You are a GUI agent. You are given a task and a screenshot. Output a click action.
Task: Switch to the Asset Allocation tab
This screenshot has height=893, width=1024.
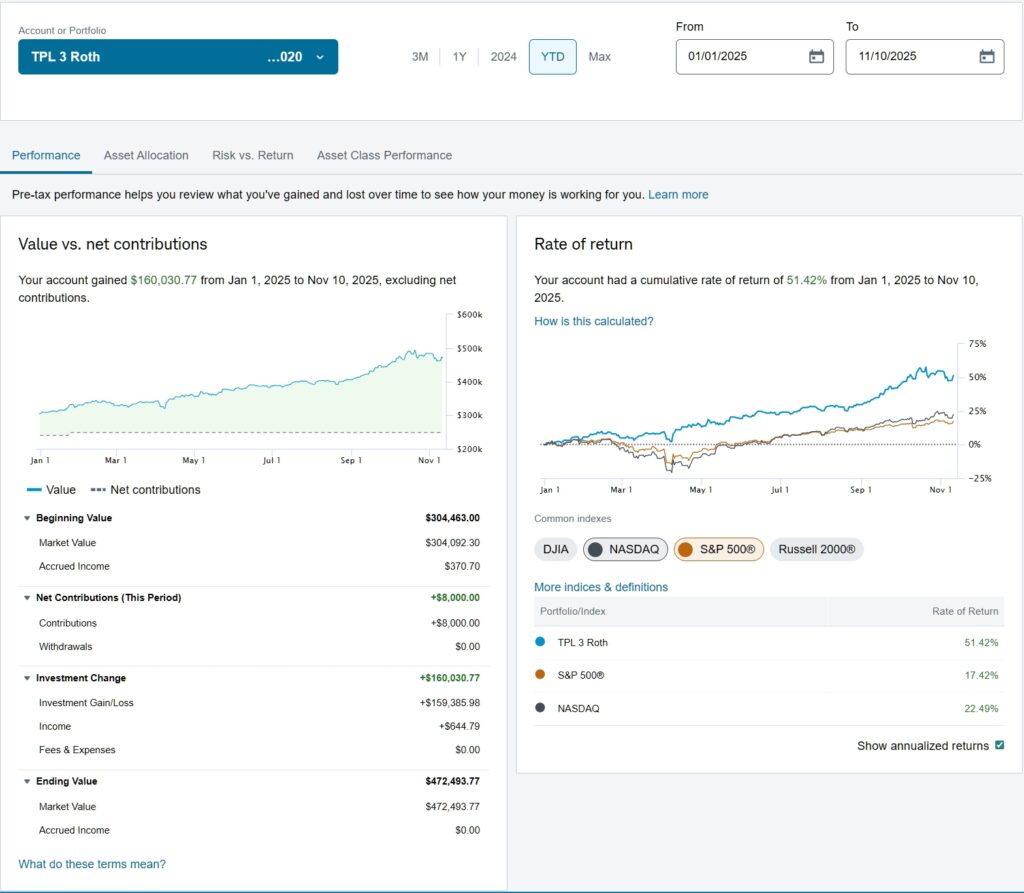tap(146, 155)
